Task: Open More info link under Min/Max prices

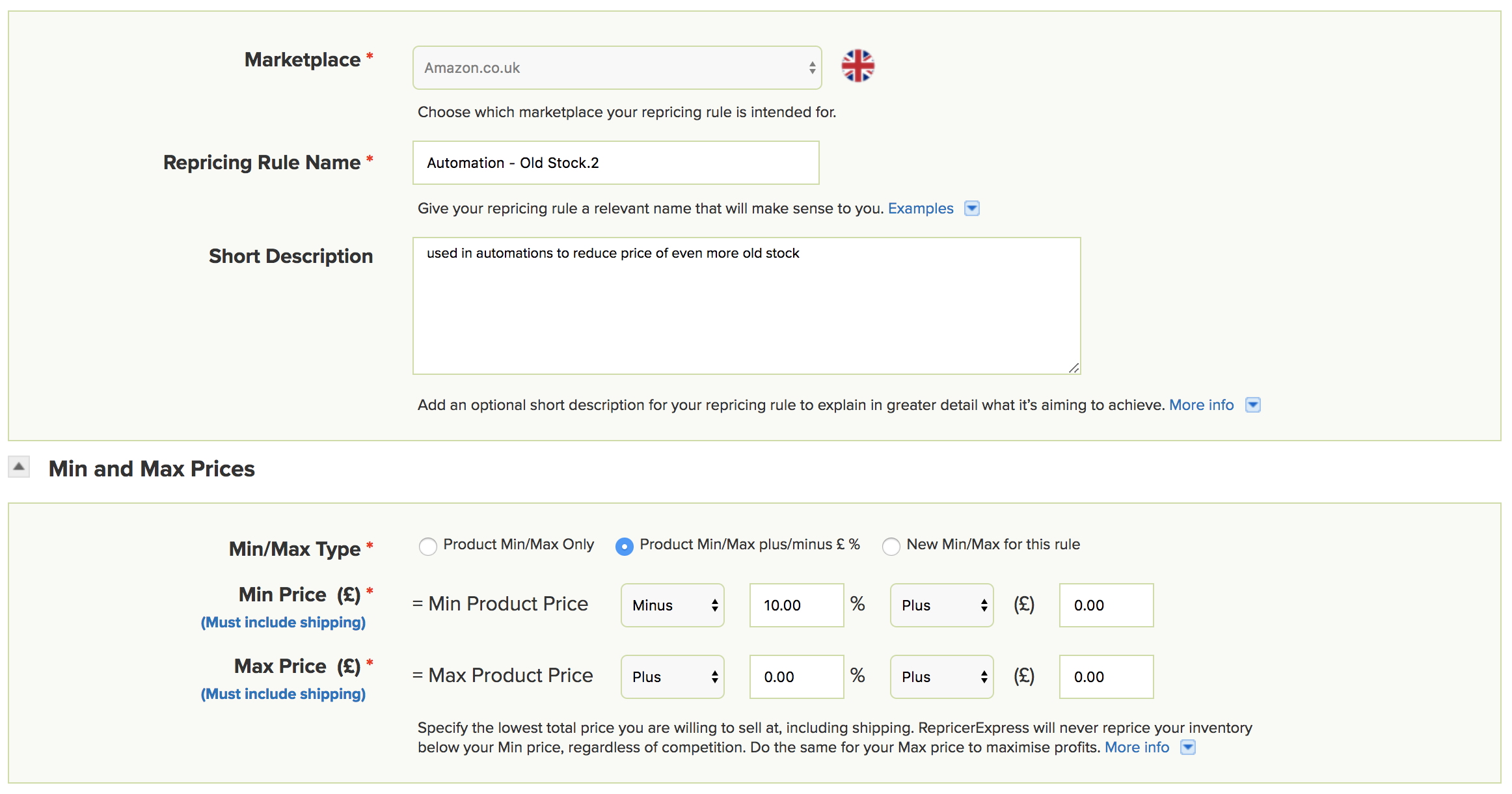Action: (1137, 747)
